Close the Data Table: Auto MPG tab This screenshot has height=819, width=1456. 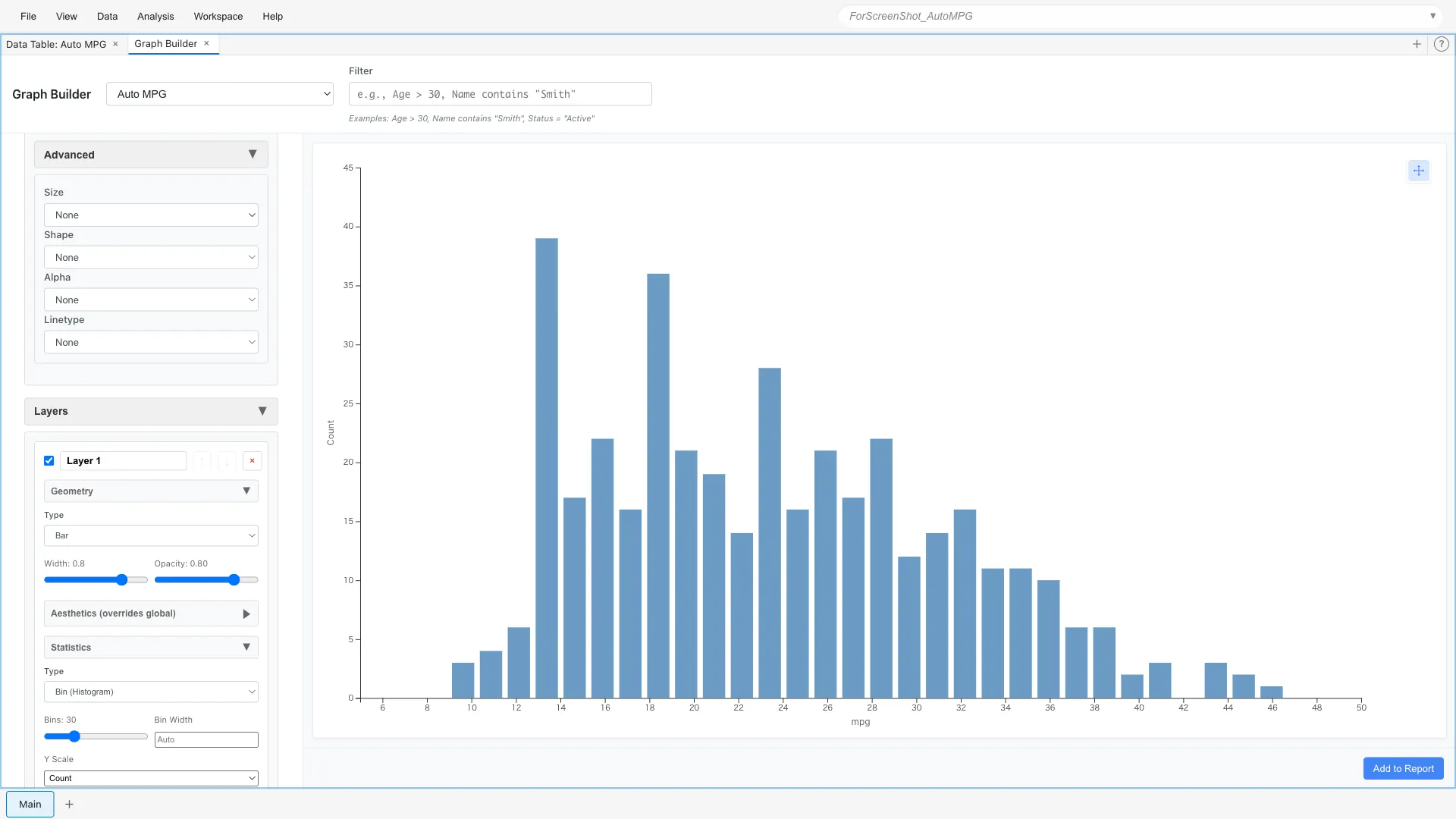115,43
